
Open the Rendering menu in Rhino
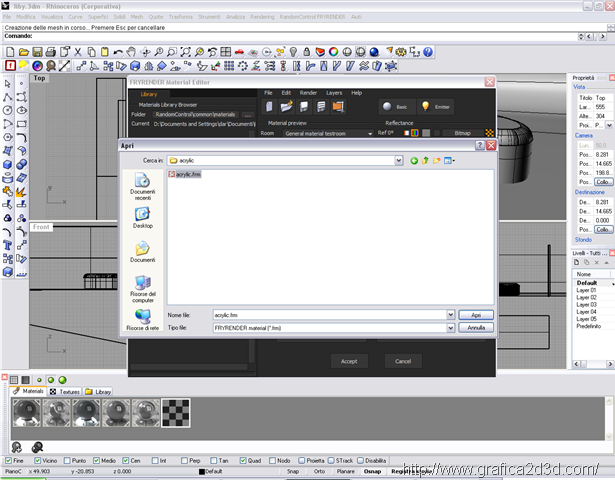pos(262,17)
